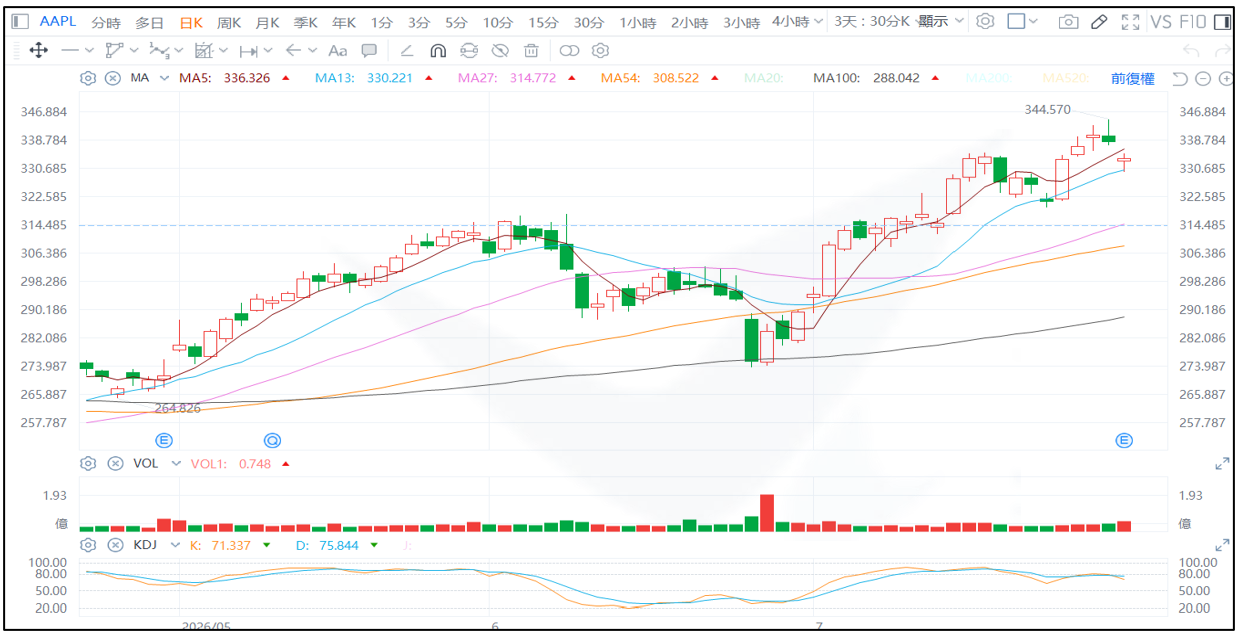This screenshot has height=631, width=1236.
Task: Zoom out the chart with minus icon
Action: 1202,78
